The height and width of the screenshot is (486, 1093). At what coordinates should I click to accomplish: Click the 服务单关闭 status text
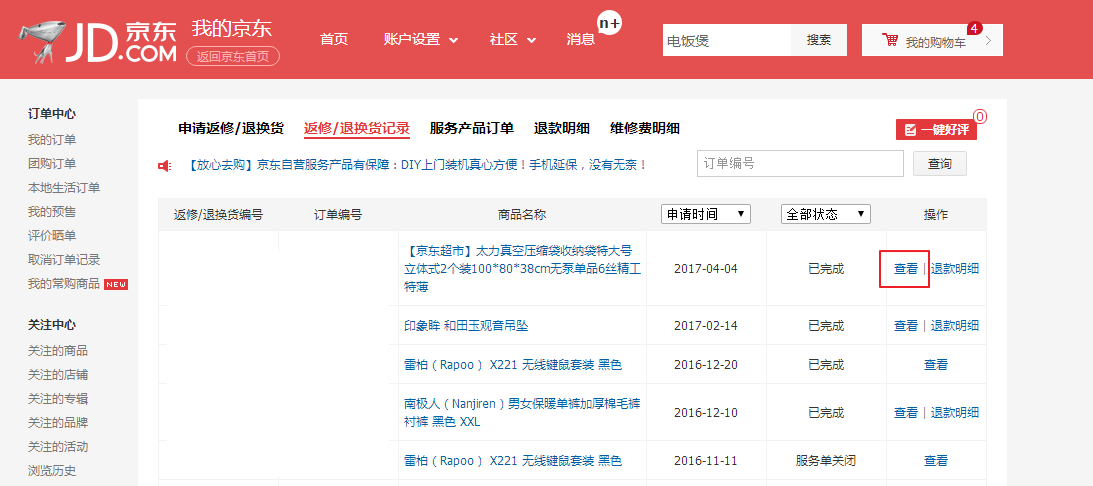[x=825, y=461]
